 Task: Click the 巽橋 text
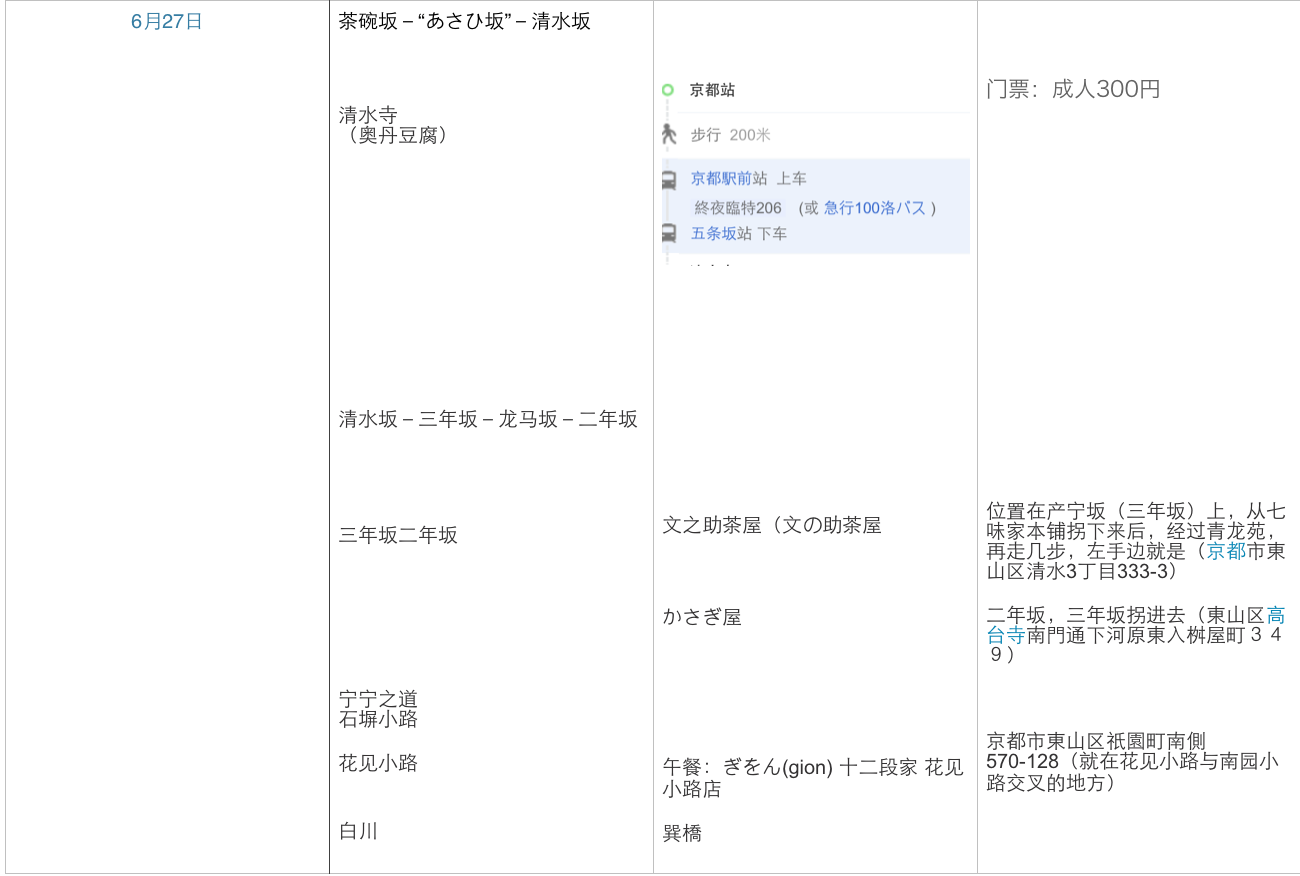[x=682, y=833]
